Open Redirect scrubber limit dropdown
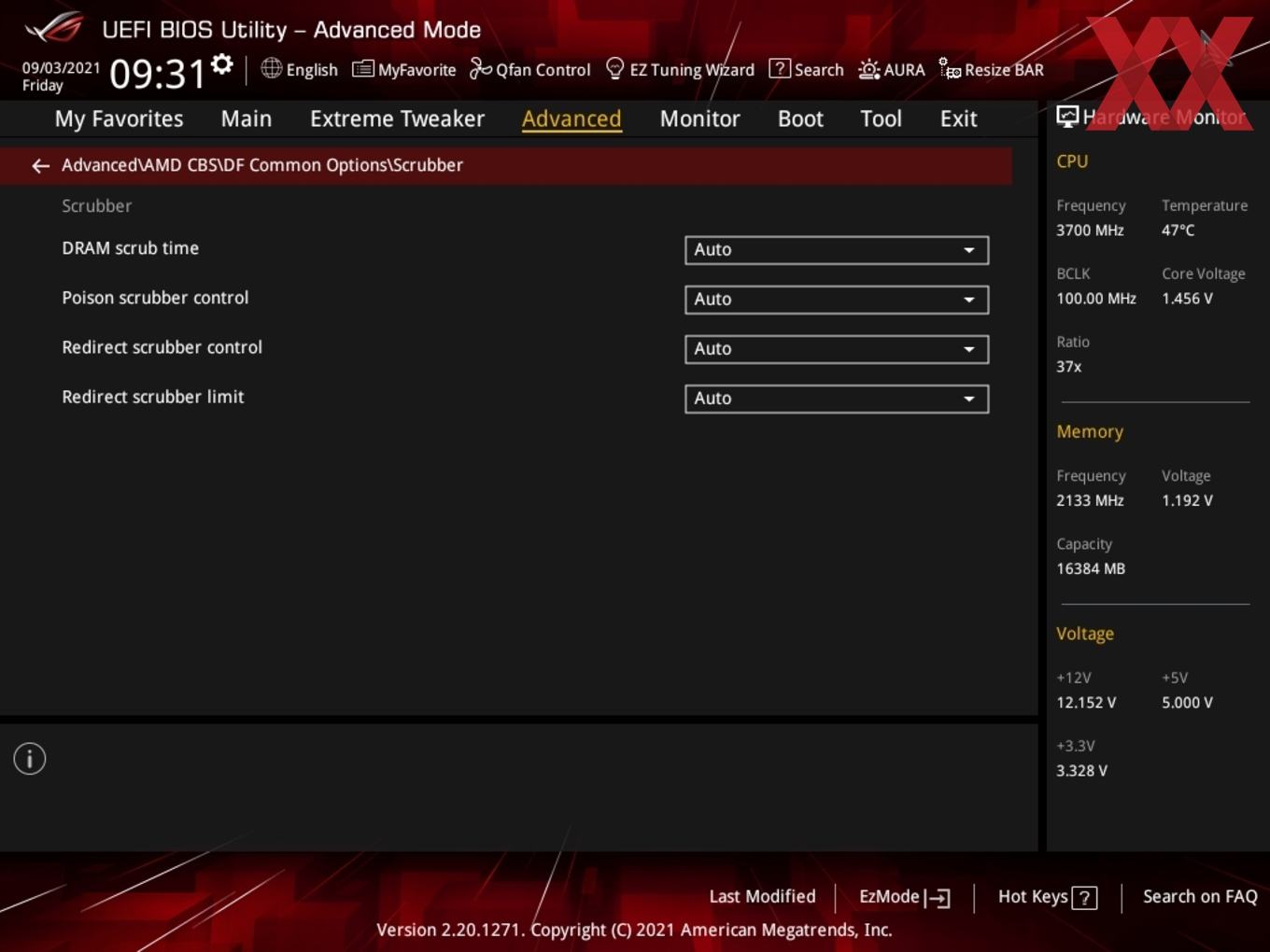 [837, 398]
